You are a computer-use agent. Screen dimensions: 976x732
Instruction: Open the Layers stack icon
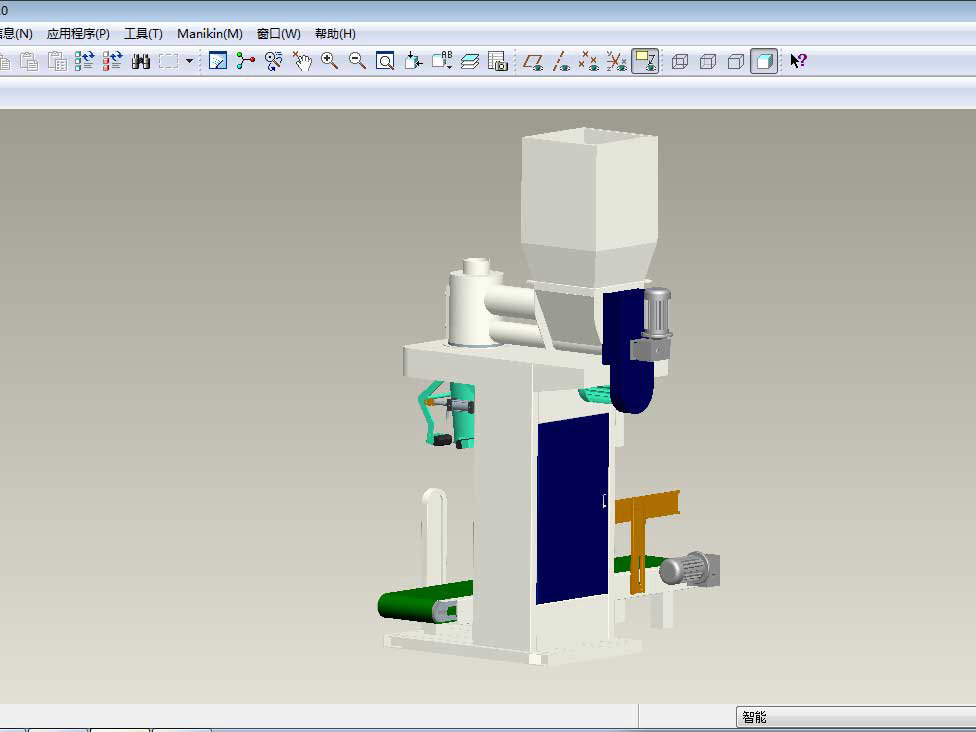point(470,61)
